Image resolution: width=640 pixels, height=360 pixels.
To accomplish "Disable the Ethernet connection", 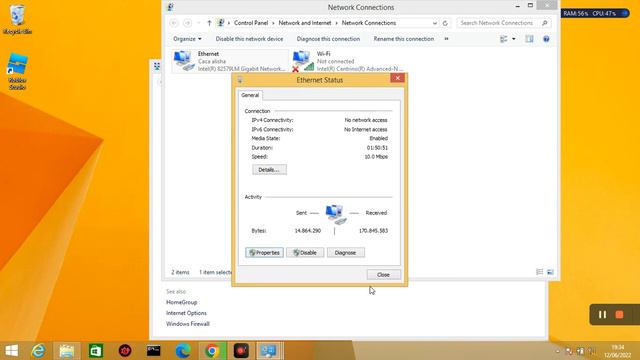I will click(305, 253).
